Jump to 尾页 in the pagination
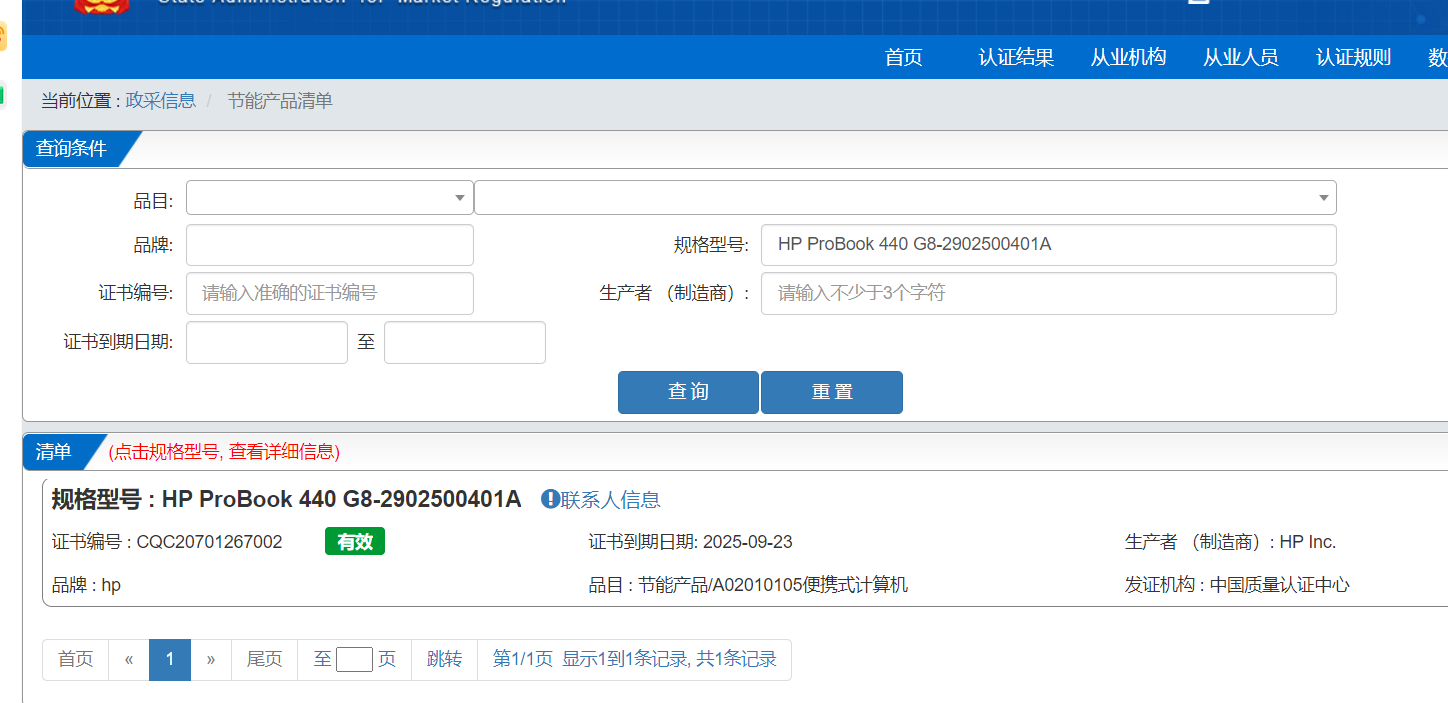This screenshot has height=703, width=1448. (x=265, y=660)
